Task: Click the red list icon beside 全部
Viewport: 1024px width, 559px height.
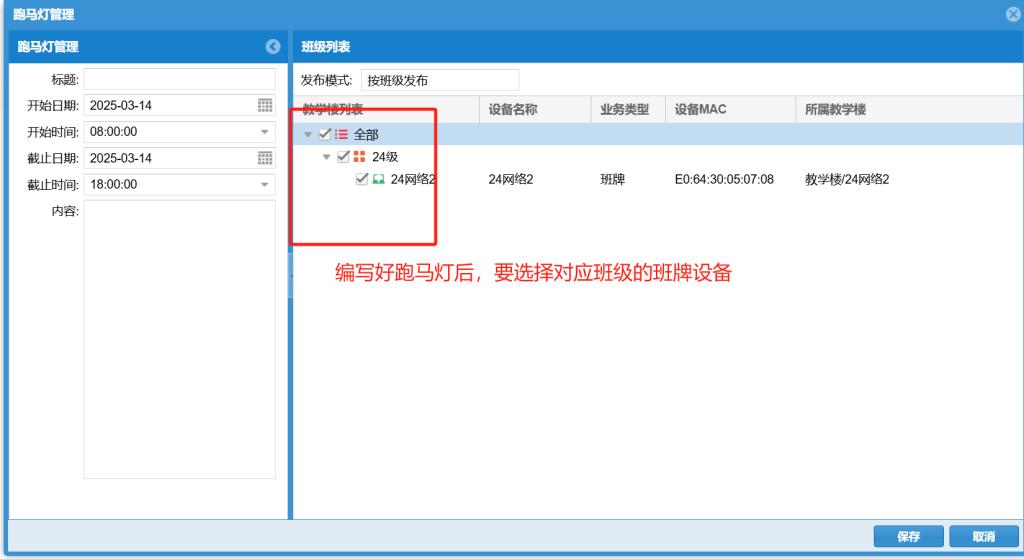Action: click(342, 134)
